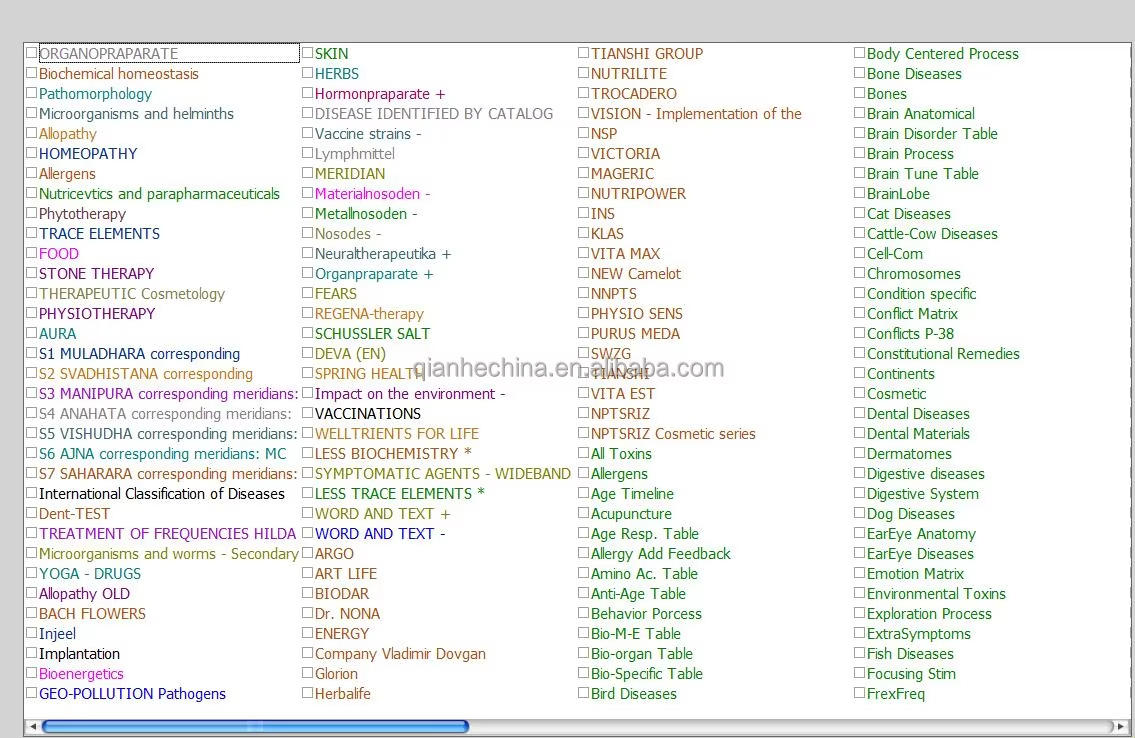Tick the Bird Diseases checkbox
Screen dimensions: 1135x738
point(583,692)
